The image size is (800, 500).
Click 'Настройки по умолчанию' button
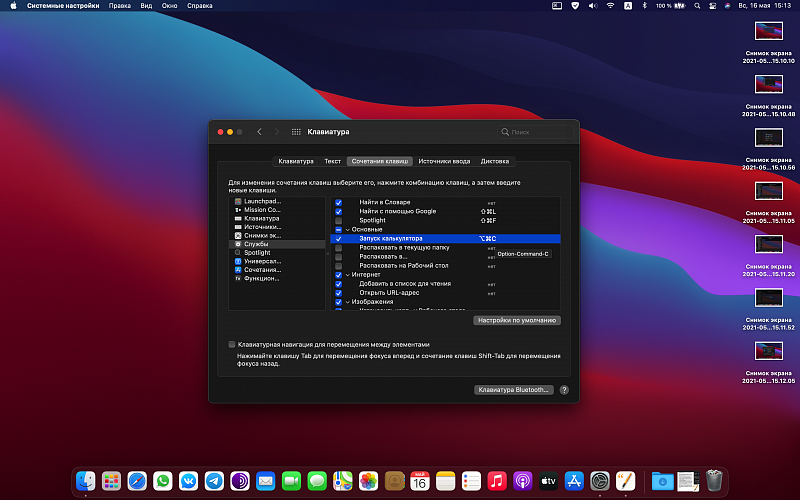(x=517, y=320)
